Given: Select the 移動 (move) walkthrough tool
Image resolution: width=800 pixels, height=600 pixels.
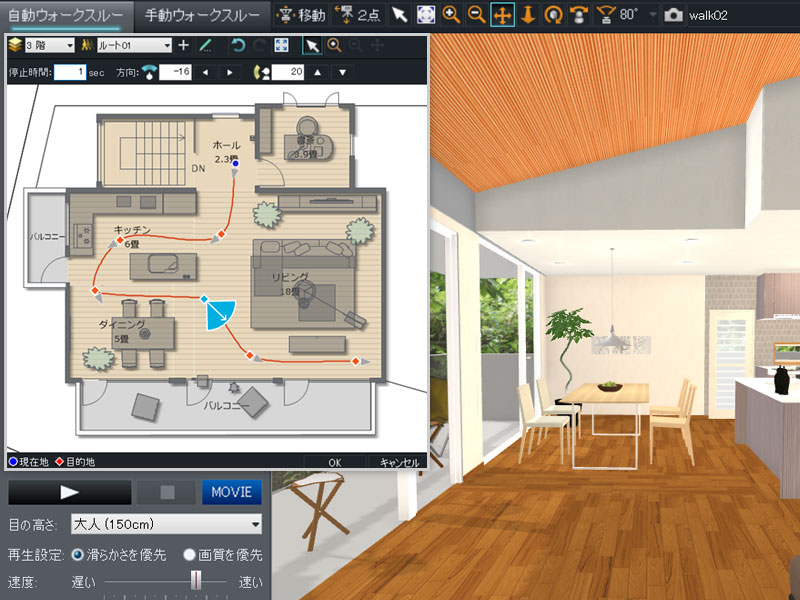Looking at the screenshot, I should (302, 14).
